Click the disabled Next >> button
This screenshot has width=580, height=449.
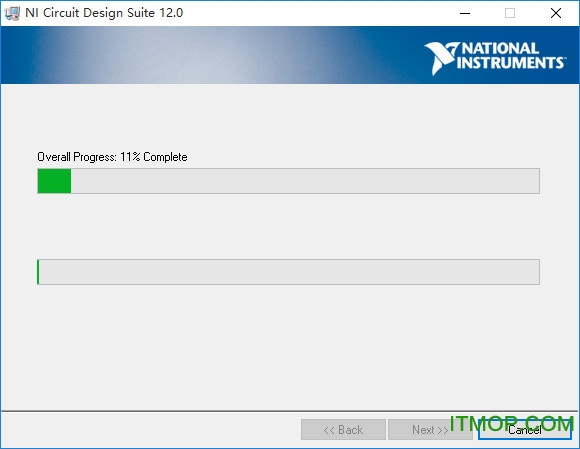pos(430,430)
